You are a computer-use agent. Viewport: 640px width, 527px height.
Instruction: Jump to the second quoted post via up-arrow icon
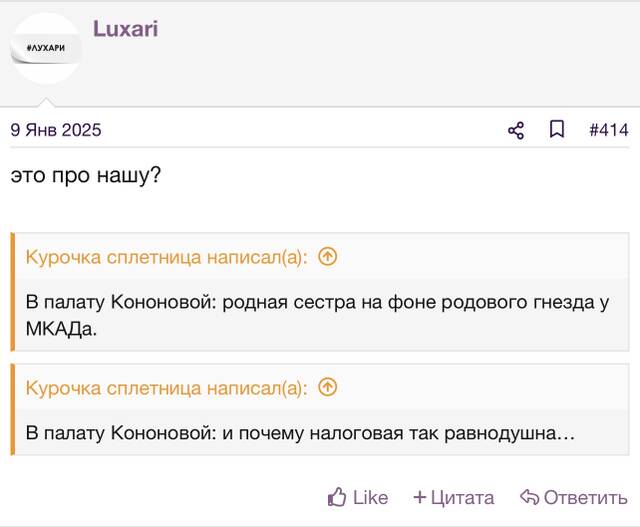click(328, 387)
